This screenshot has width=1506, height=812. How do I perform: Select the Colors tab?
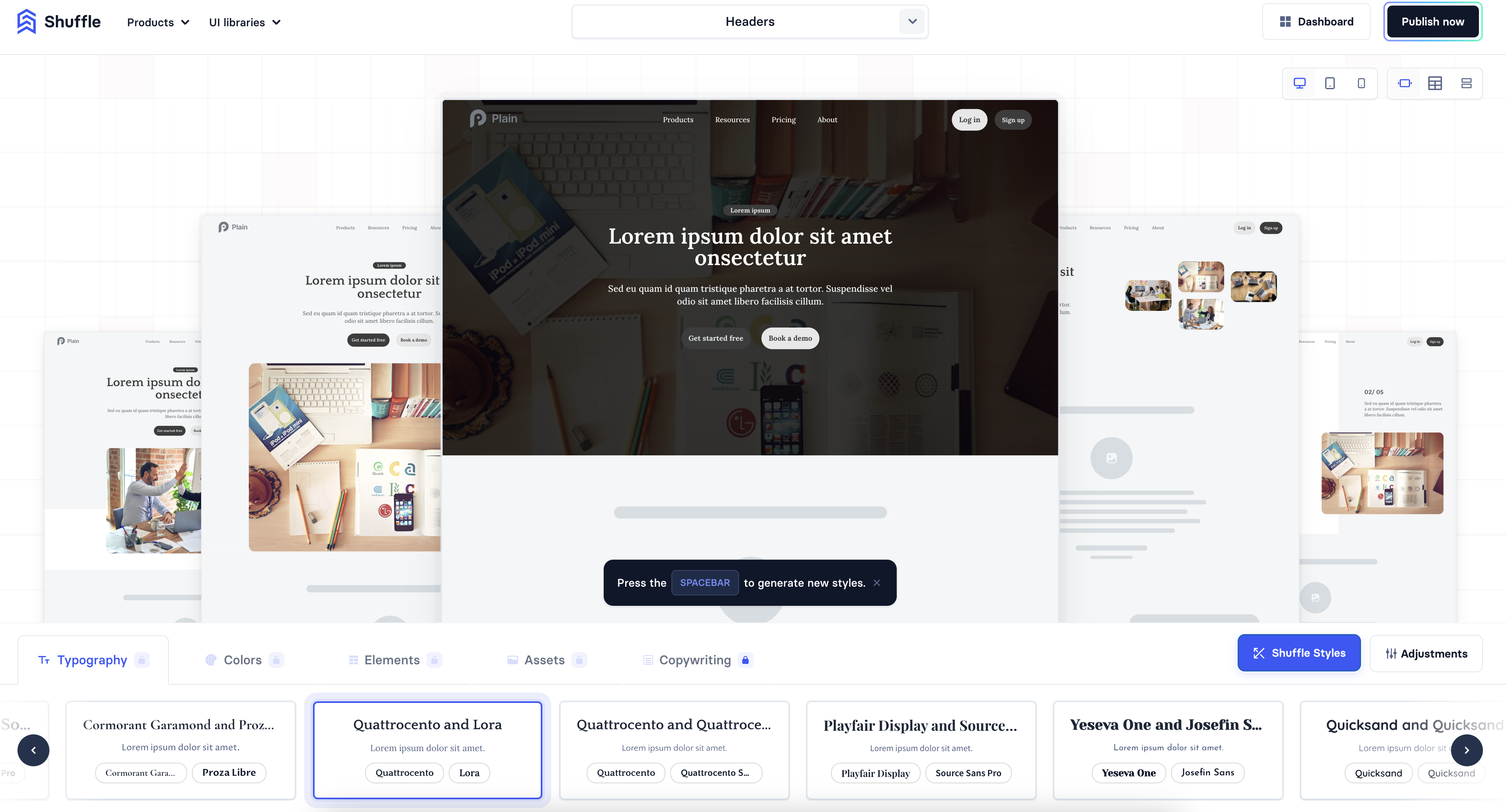click(x=243, y=659)
